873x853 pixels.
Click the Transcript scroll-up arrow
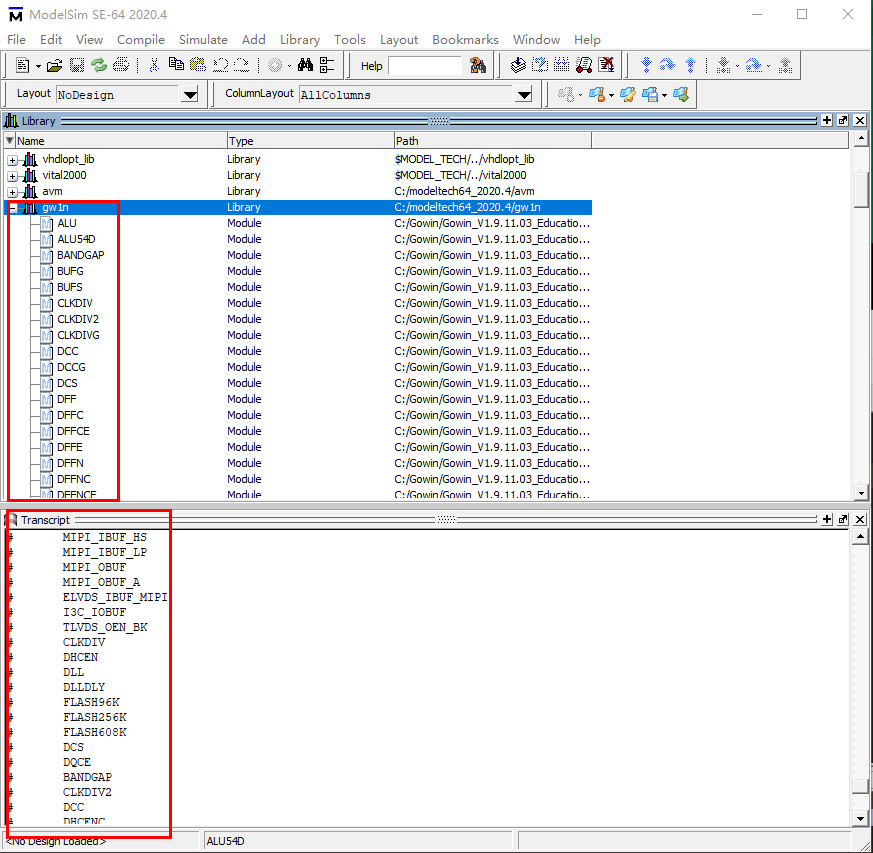click(x=860, y=537)
